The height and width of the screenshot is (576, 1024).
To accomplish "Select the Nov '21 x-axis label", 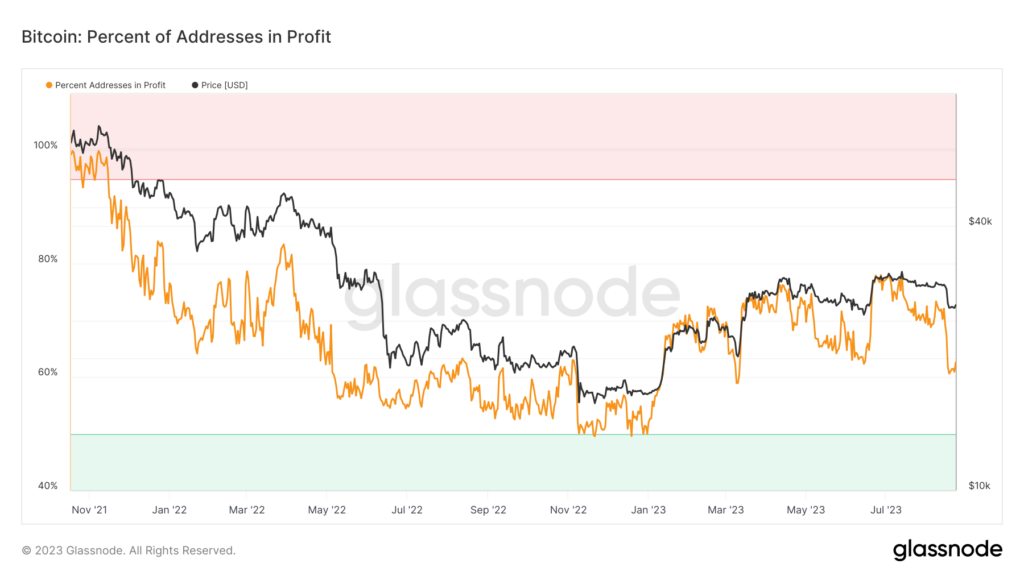I will (x=89, y=509).
